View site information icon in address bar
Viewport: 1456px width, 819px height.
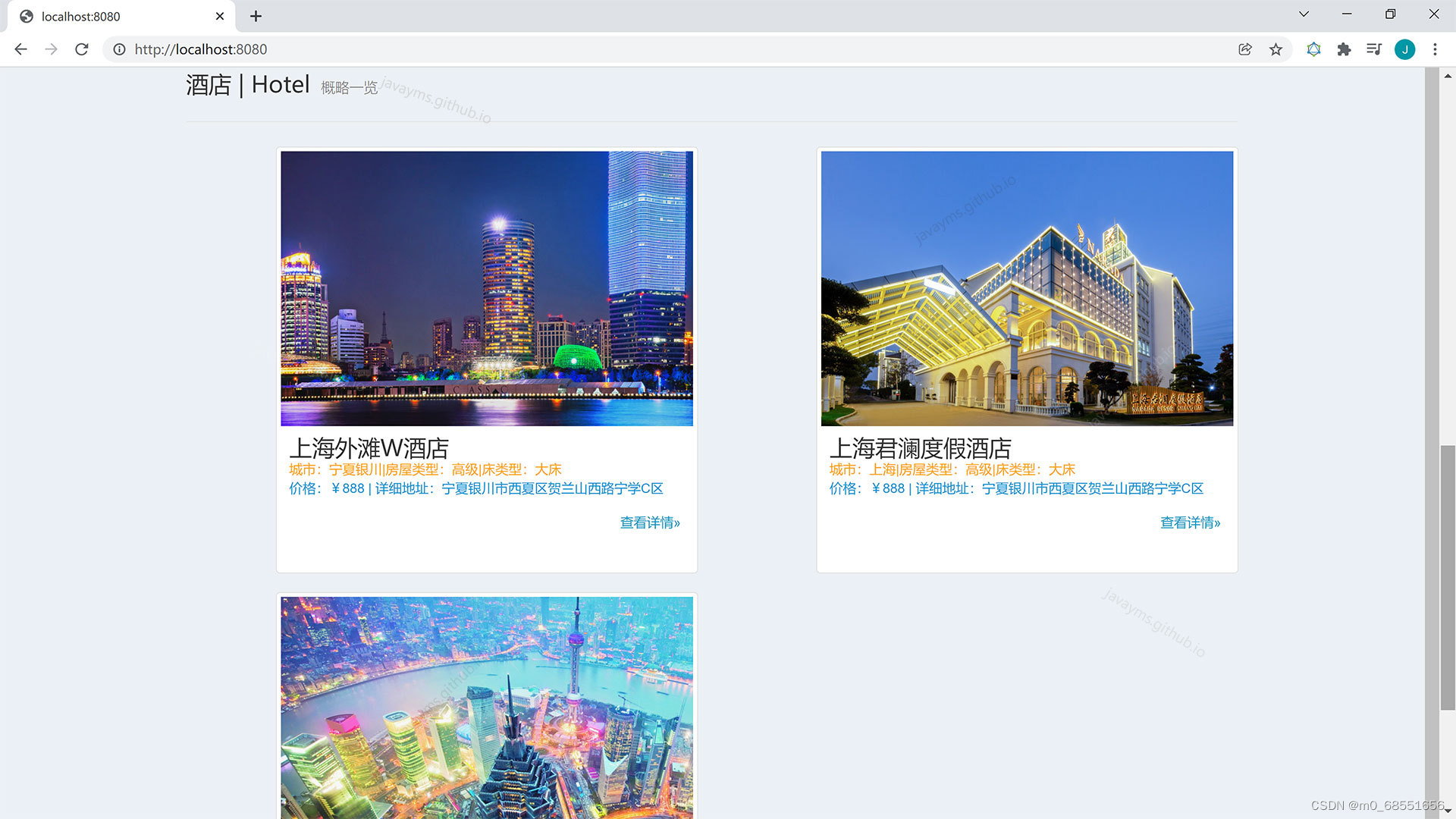119,49
